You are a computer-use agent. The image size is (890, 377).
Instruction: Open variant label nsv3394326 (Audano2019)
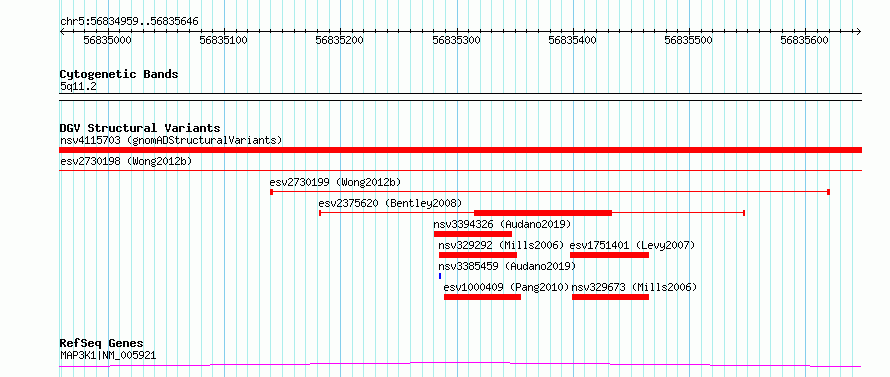click(x=502, y=224)
